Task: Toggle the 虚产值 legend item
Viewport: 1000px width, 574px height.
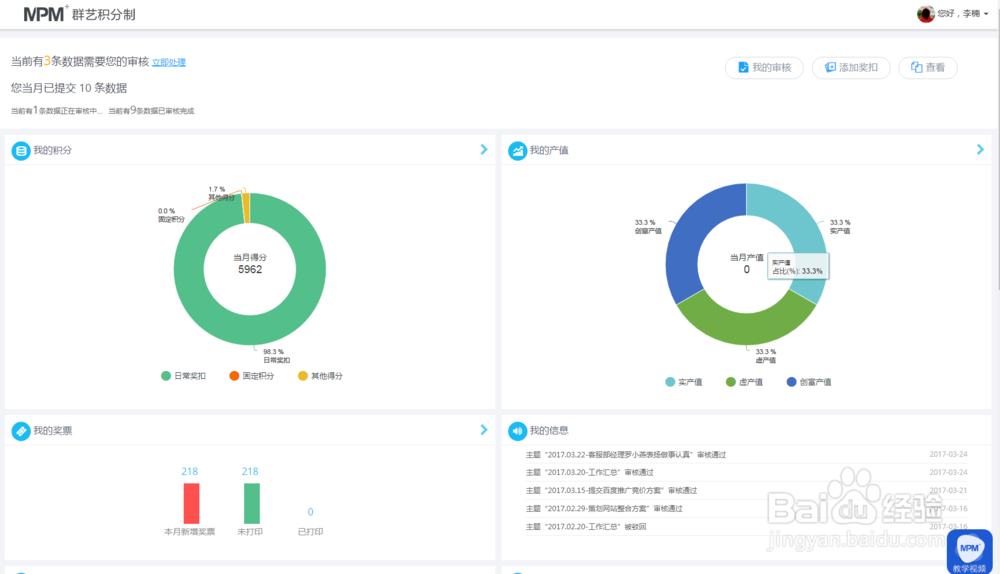Action: 744,382
